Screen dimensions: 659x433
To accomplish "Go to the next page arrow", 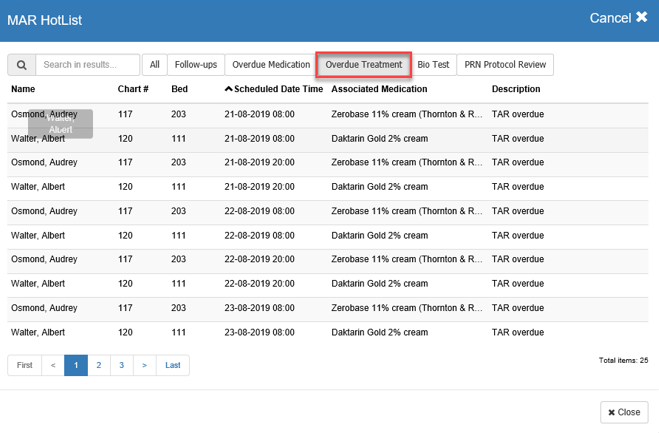I will pos(145,365).
